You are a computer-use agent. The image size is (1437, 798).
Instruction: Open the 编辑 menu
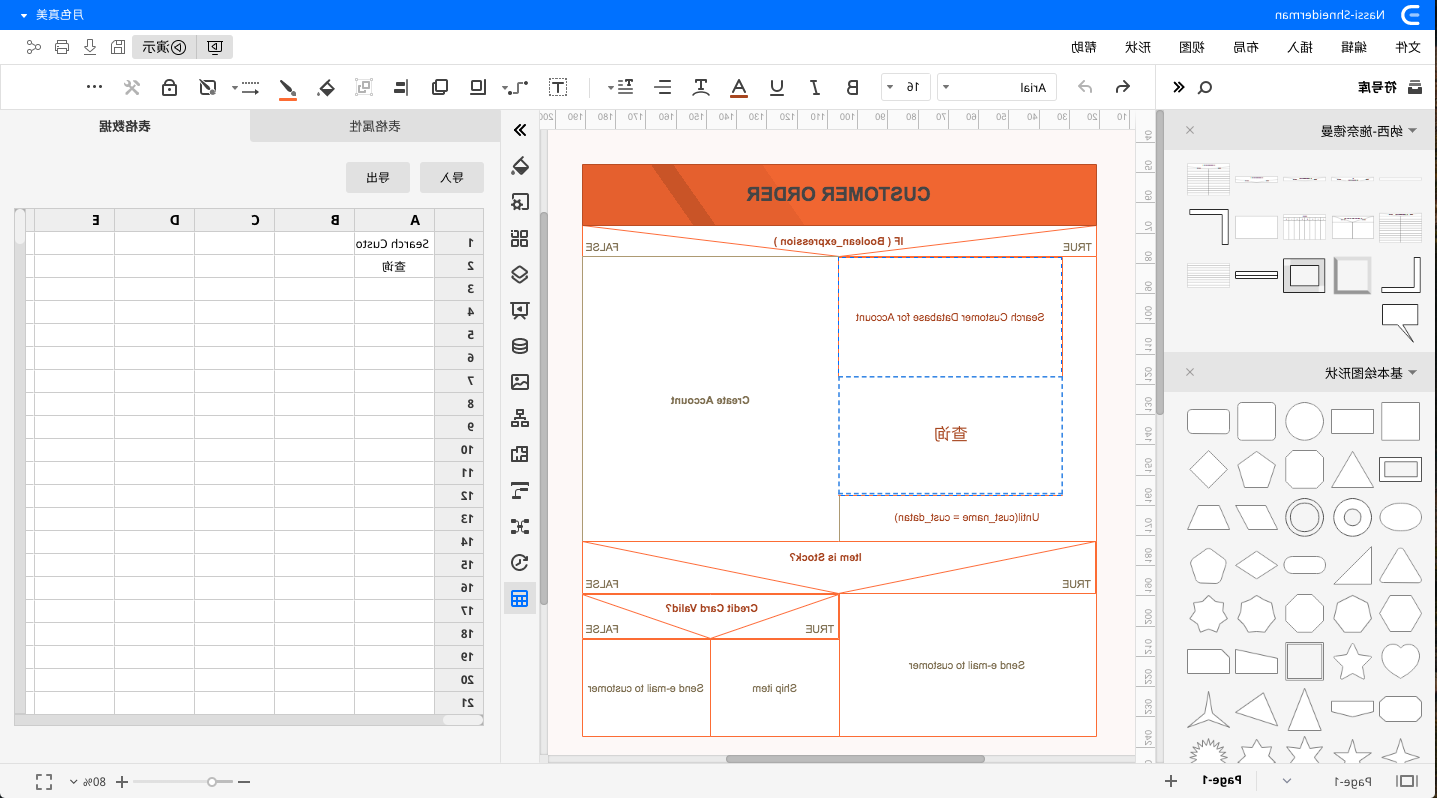point(1354,47)
